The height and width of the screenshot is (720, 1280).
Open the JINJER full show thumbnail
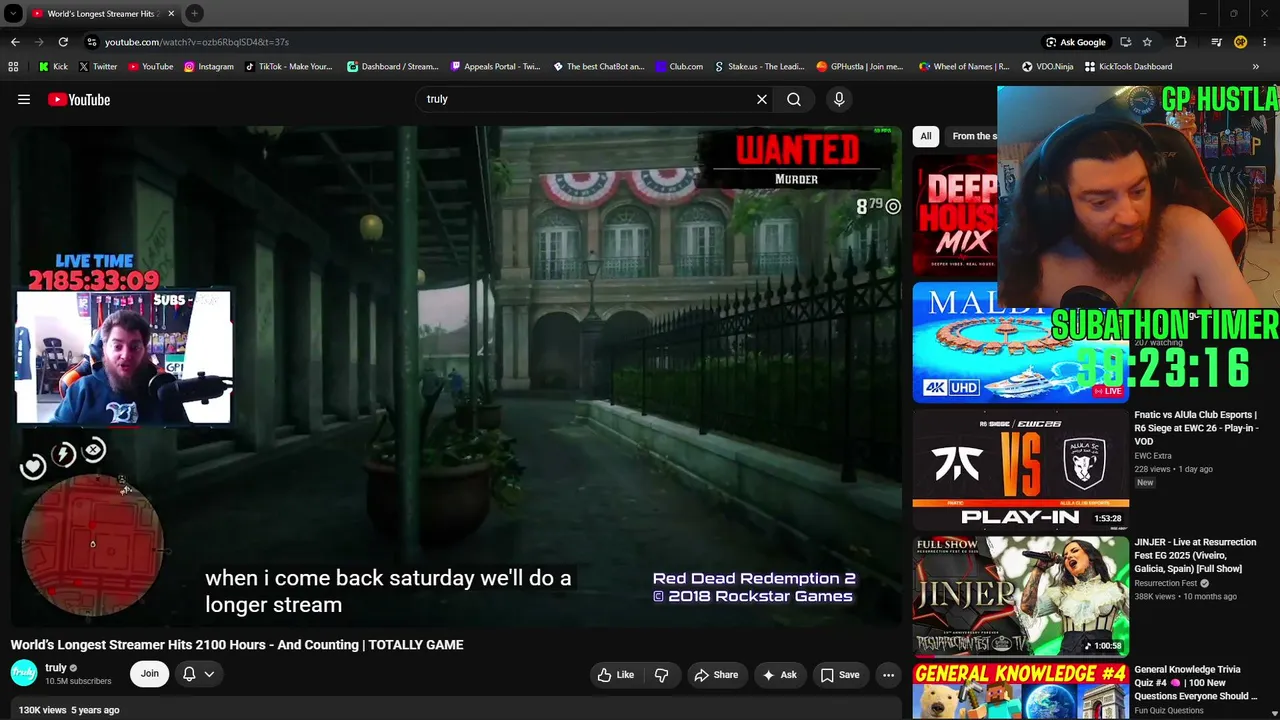click(x=1020, y=596)
